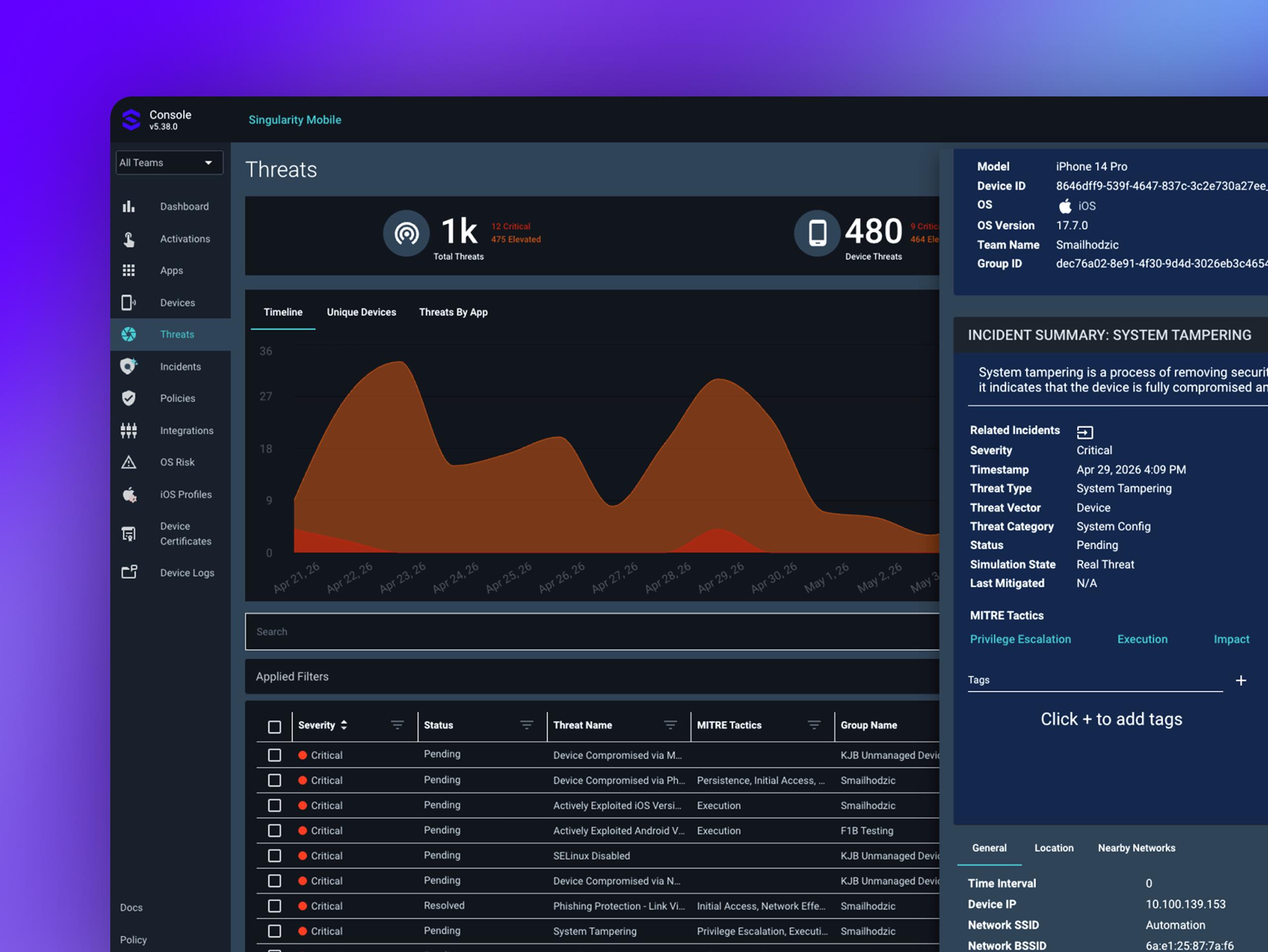This screenshot has width=1268, height=952.
Task: Click the Device IP value 10.100.139.153
Action: coord(1185,904)
